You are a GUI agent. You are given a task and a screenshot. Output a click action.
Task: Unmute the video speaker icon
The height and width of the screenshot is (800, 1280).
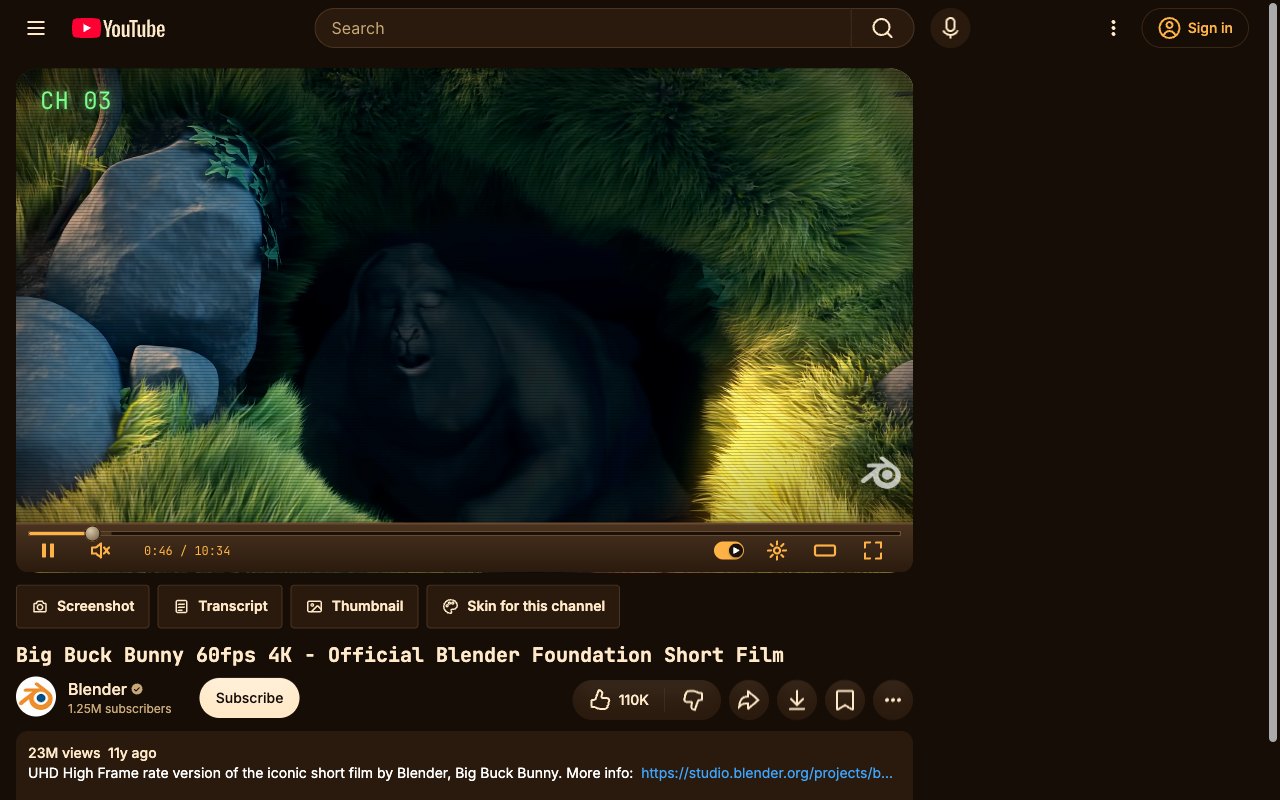(x=100, y=550)
